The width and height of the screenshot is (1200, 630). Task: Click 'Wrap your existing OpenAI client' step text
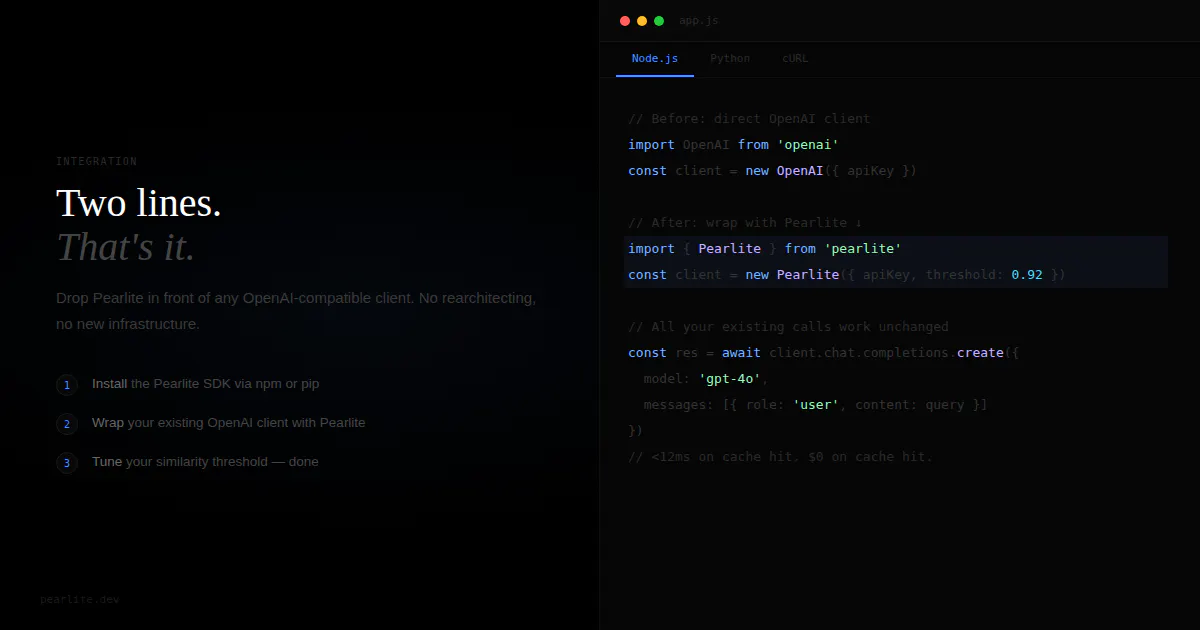pyautogui.click(x=228, y=422)
